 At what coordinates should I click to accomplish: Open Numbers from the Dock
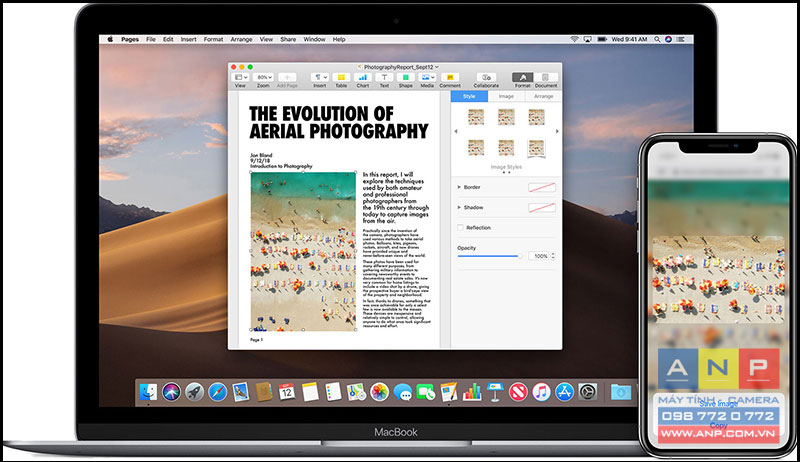click(x=472, y=392)
